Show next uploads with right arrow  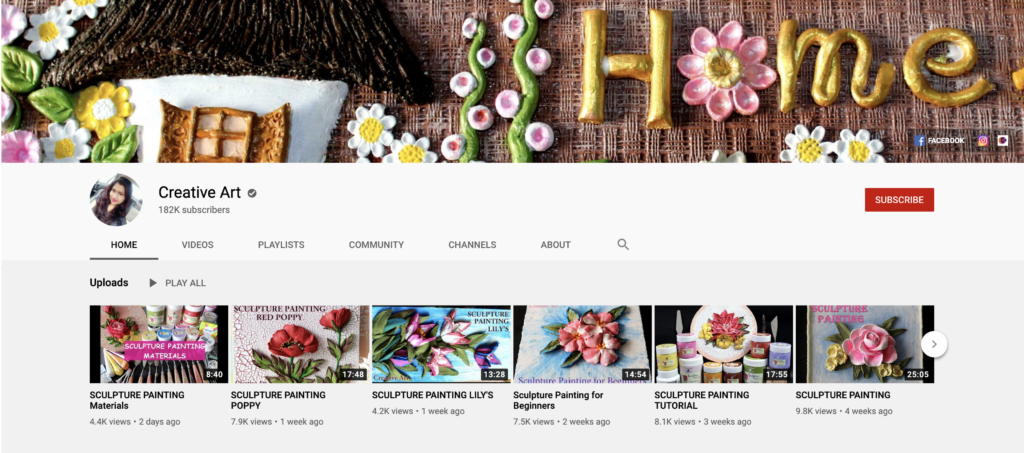pos(933,344)
